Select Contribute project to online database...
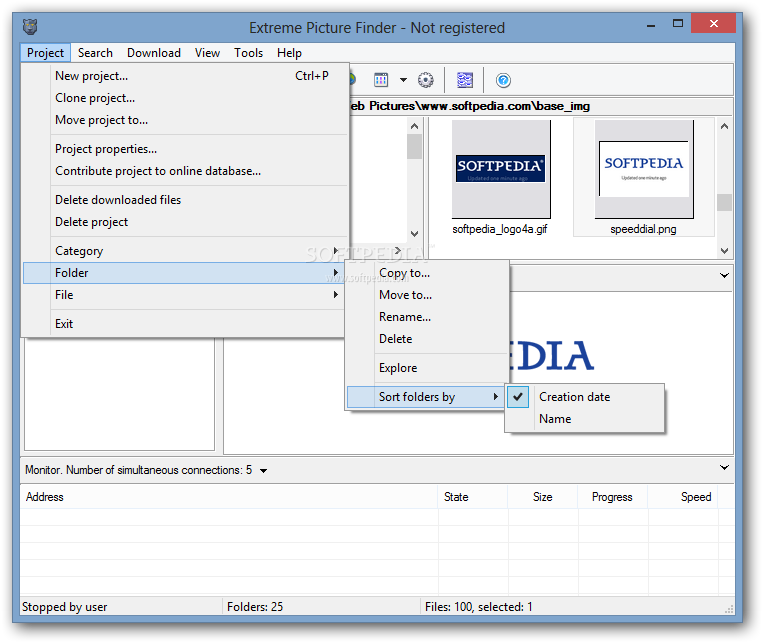This screenshot has width=763, height=643. pos(185,171)
